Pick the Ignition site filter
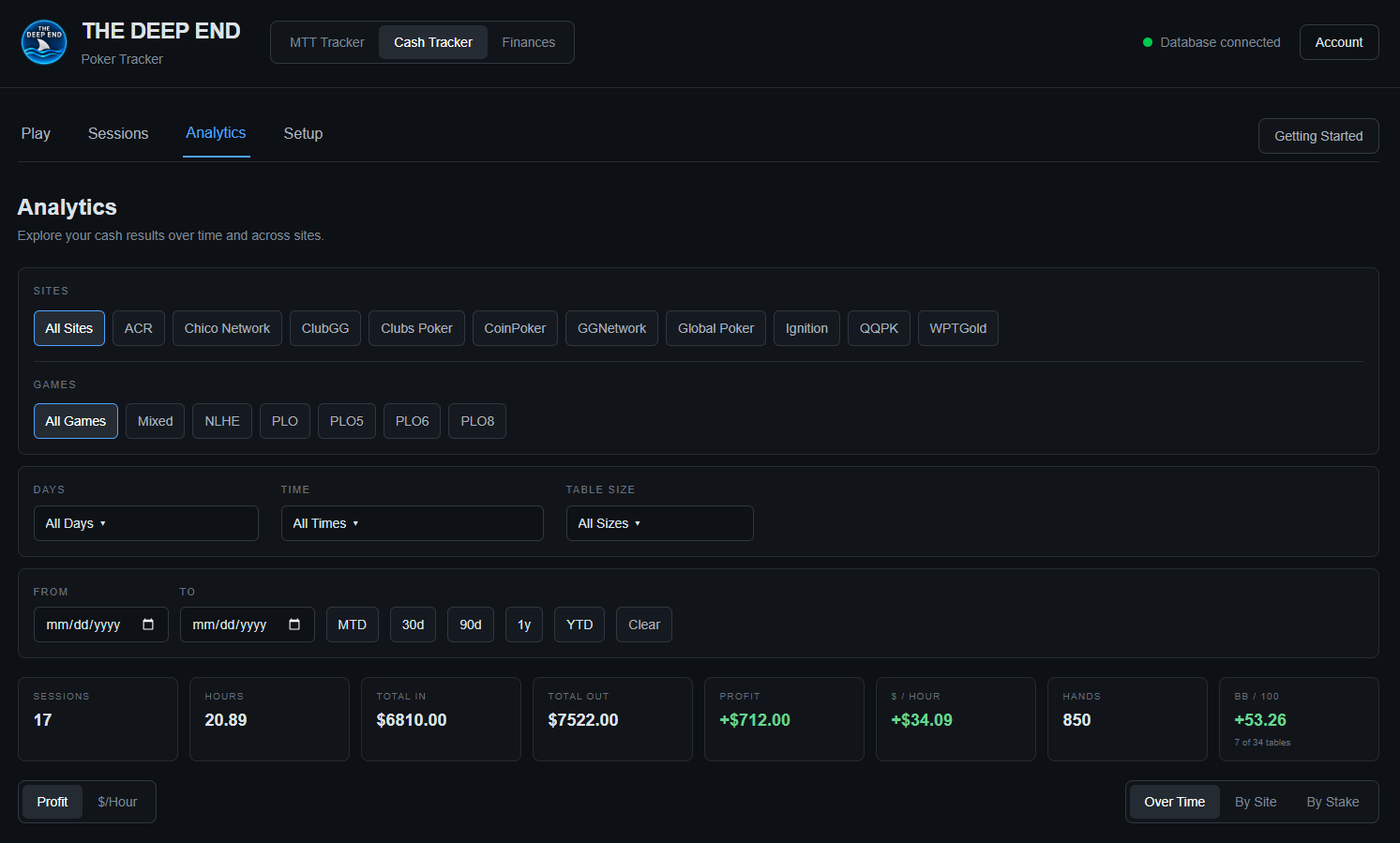Screen dimensions: 1400x843 (806, 328)
